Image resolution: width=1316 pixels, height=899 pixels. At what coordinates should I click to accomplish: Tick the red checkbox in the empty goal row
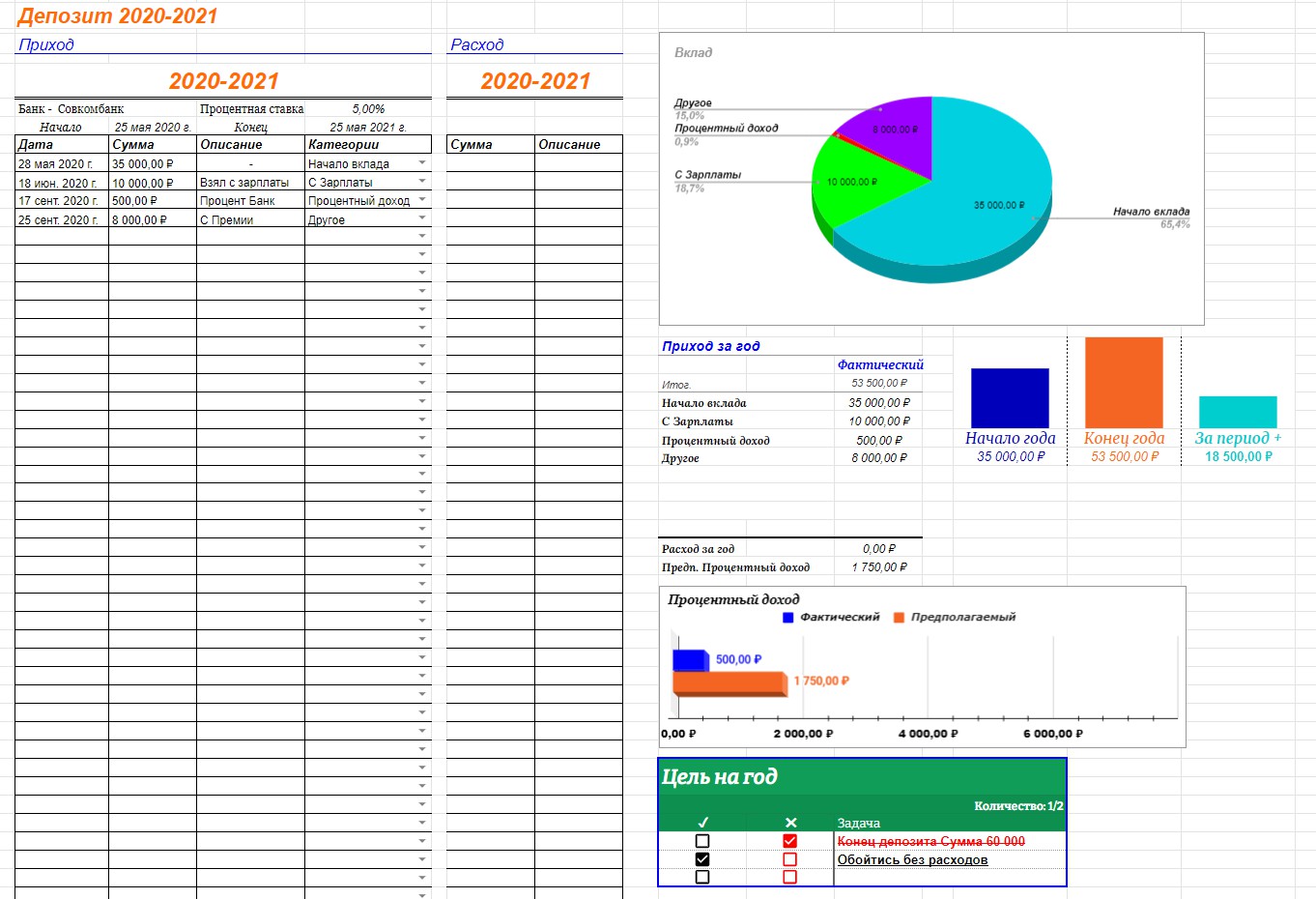[x=790, y=877]
